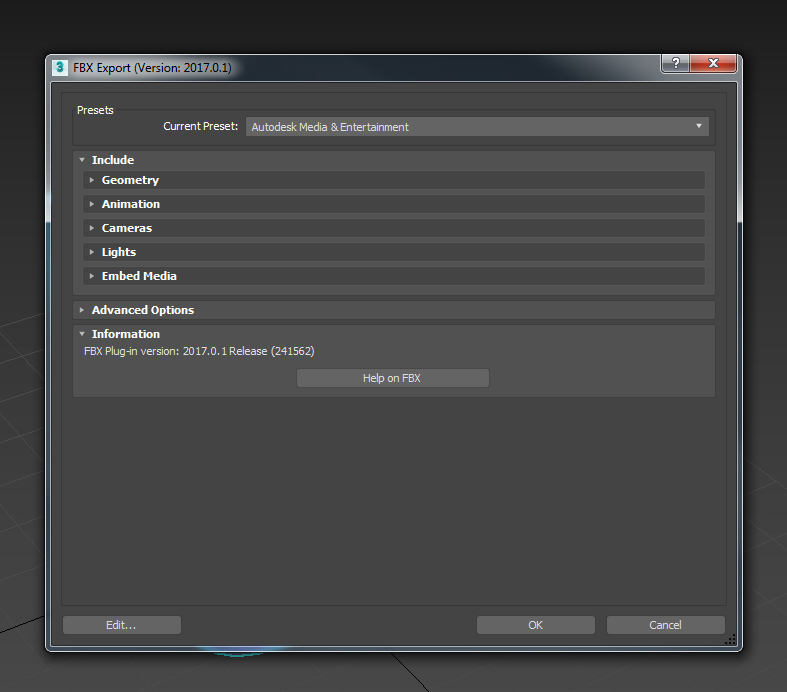Open the Current Preset dropdown

click(x=477, y=127)
